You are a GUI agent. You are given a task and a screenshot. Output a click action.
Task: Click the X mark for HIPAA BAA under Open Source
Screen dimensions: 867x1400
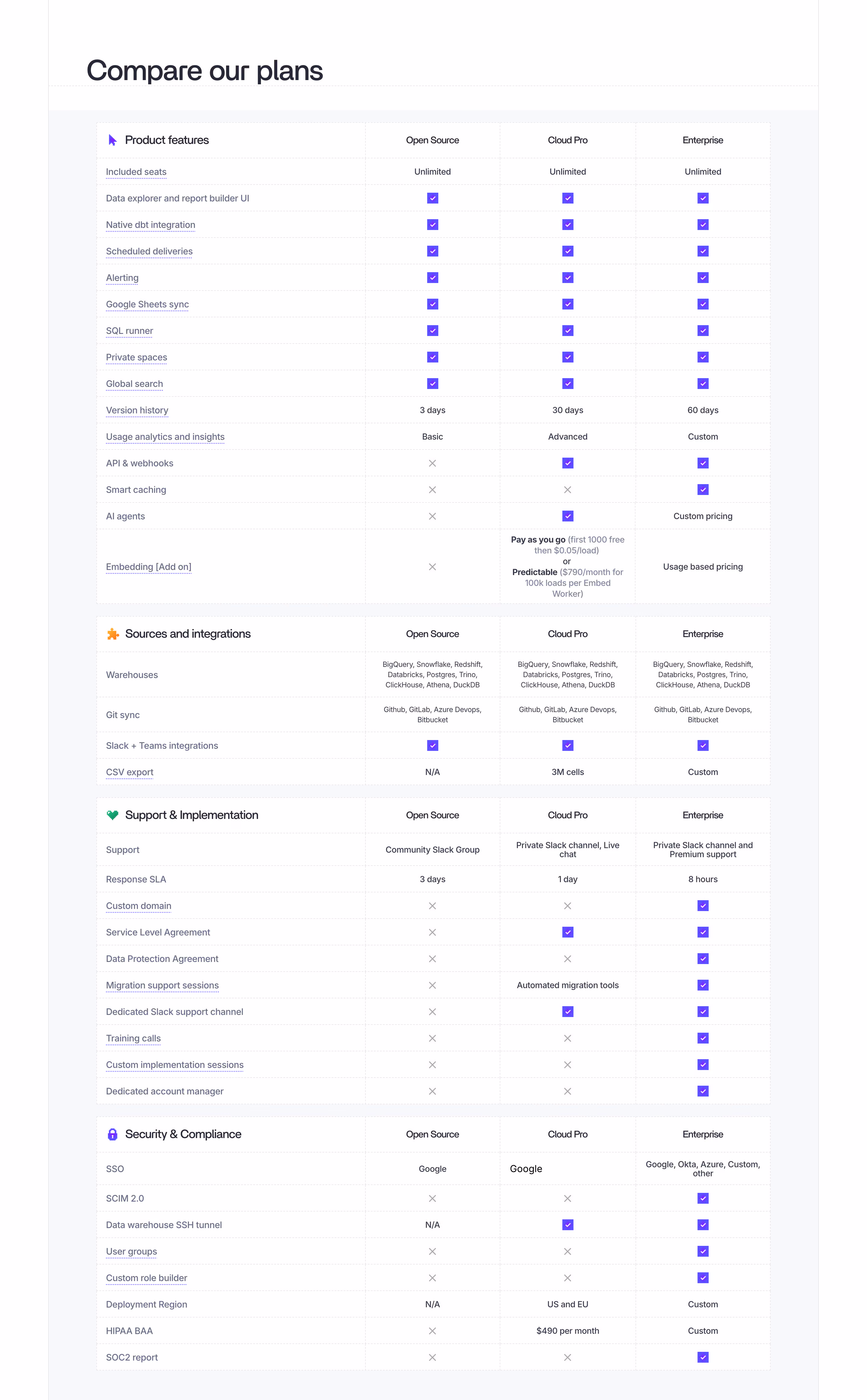(x=432, y=1331)
